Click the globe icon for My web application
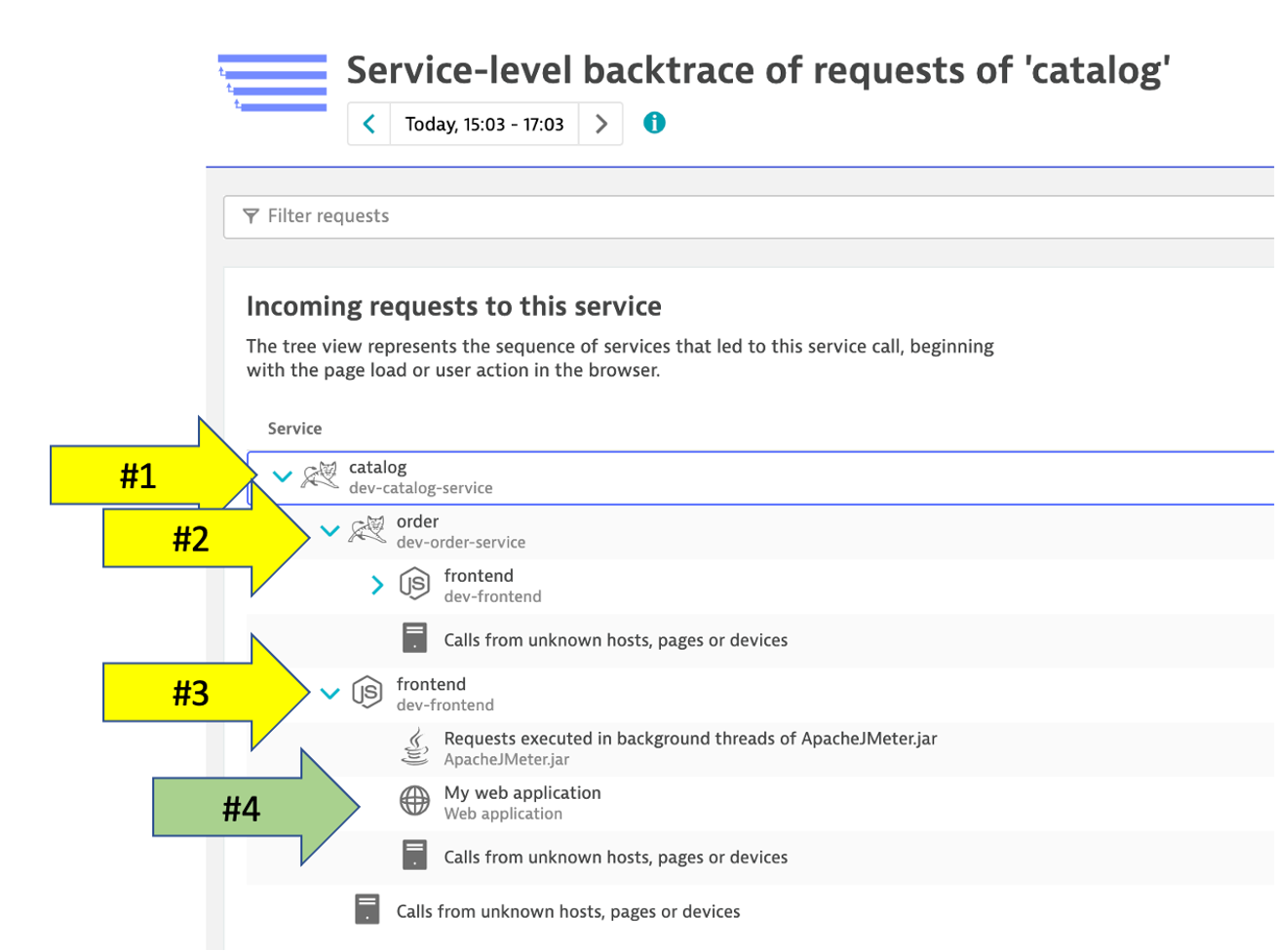Image resolution: width=1275 pixels, height=952 pixels. (414, 801)
